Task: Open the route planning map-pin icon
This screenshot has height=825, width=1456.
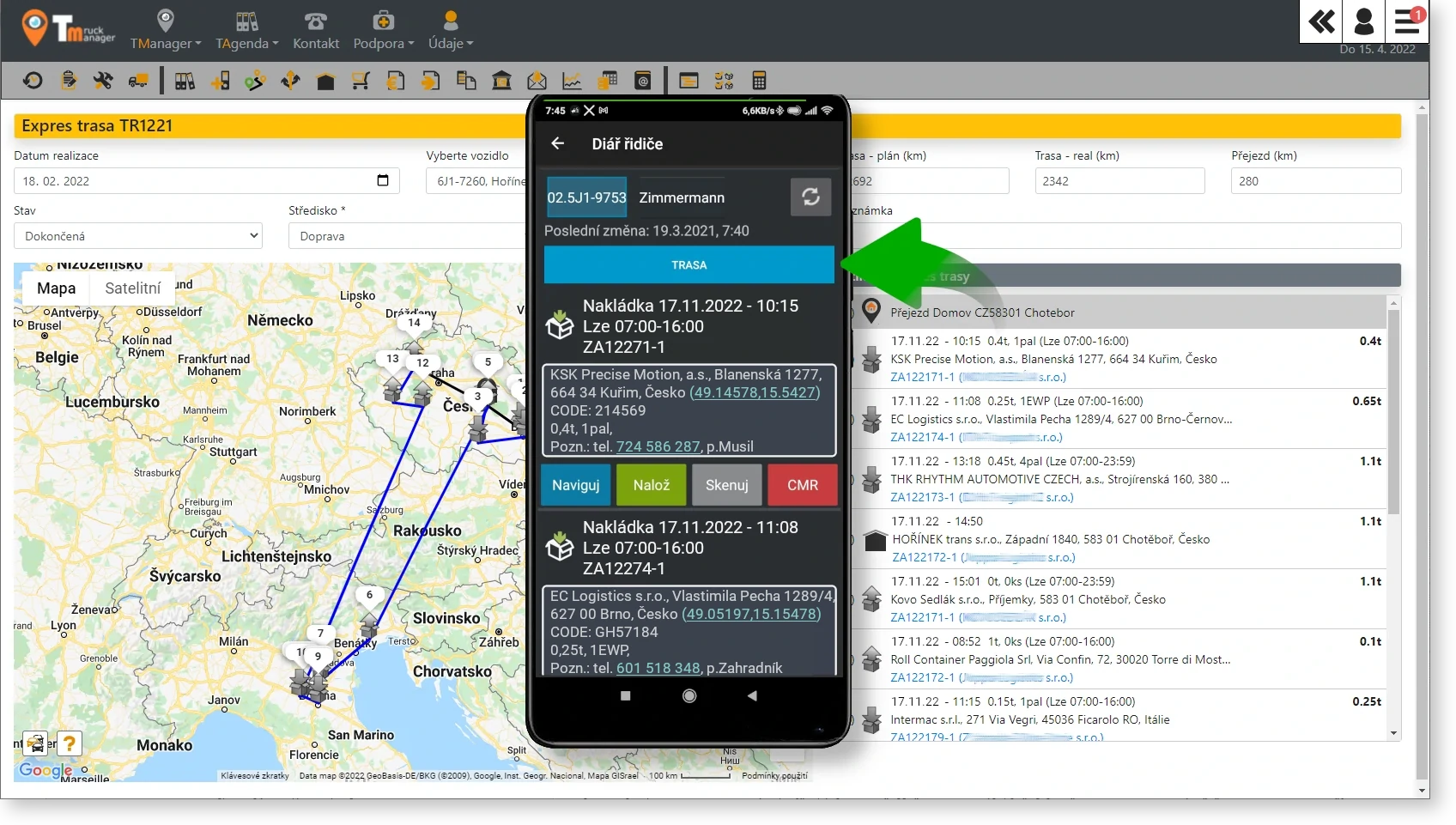Action: 255,81
